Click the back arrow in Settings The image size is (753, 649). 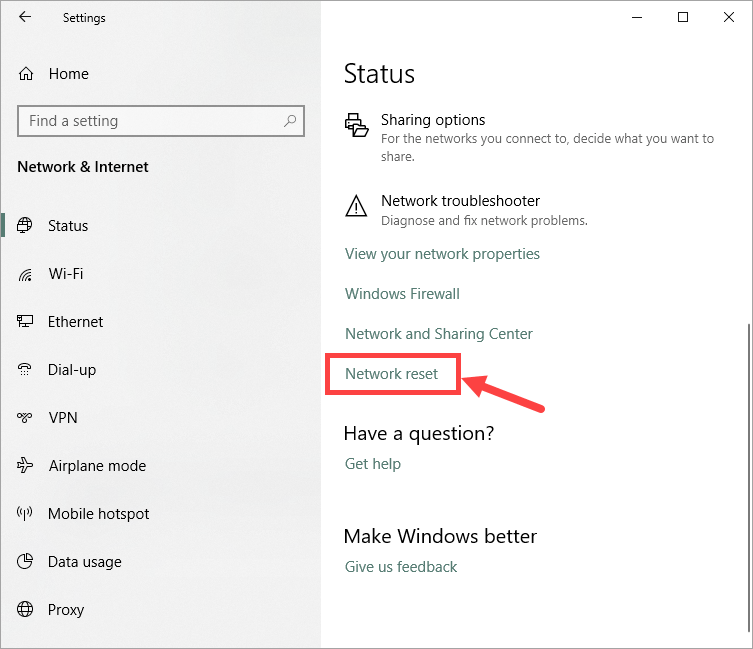pos(24,17)
